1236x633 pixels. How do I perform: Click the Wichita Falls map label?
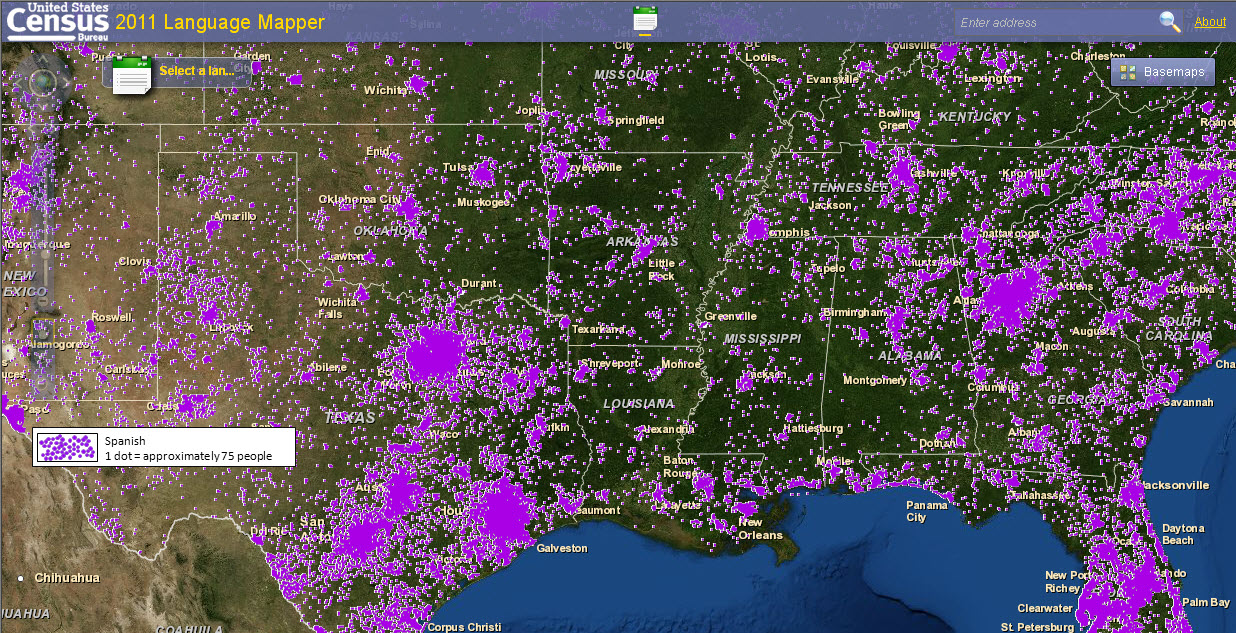point(336,308)
